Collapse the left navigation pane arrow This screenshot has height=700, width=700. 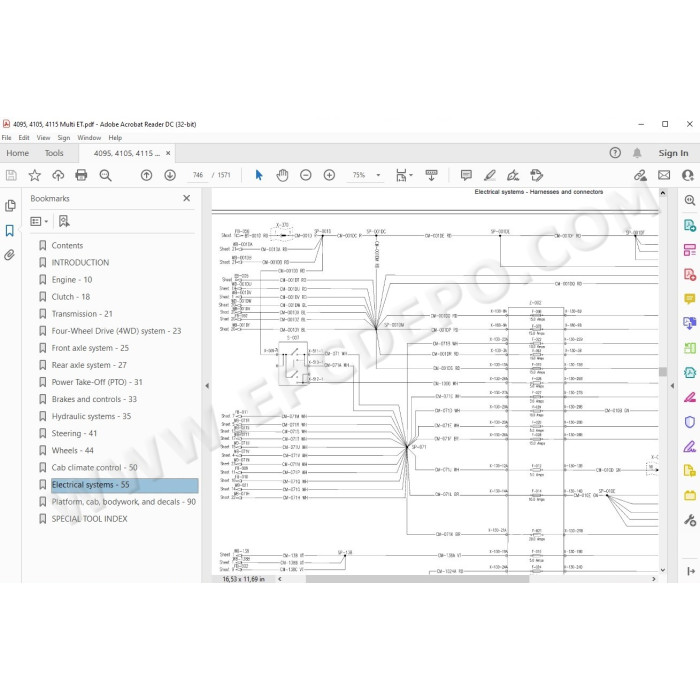coord(207,386)
